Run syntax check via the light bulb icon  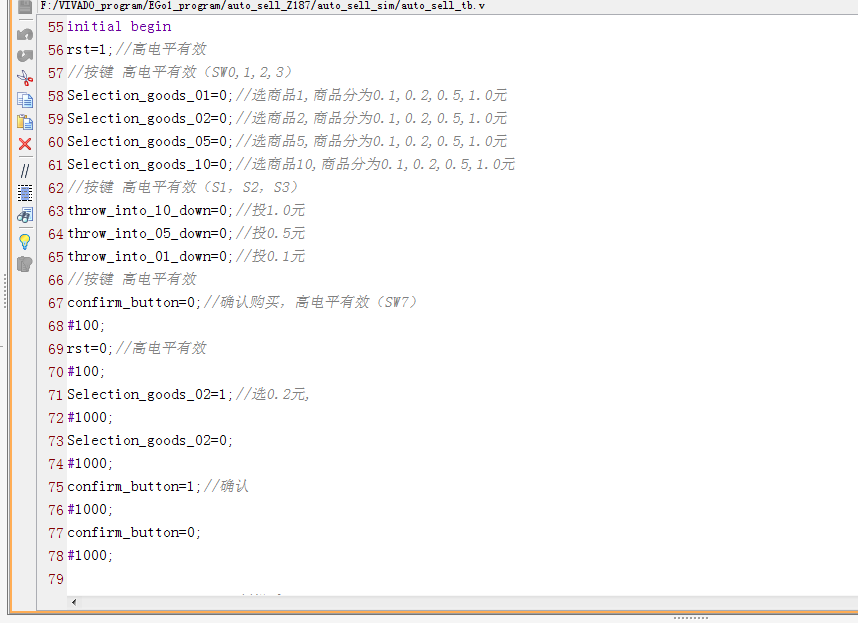click(x=24, y=240)
